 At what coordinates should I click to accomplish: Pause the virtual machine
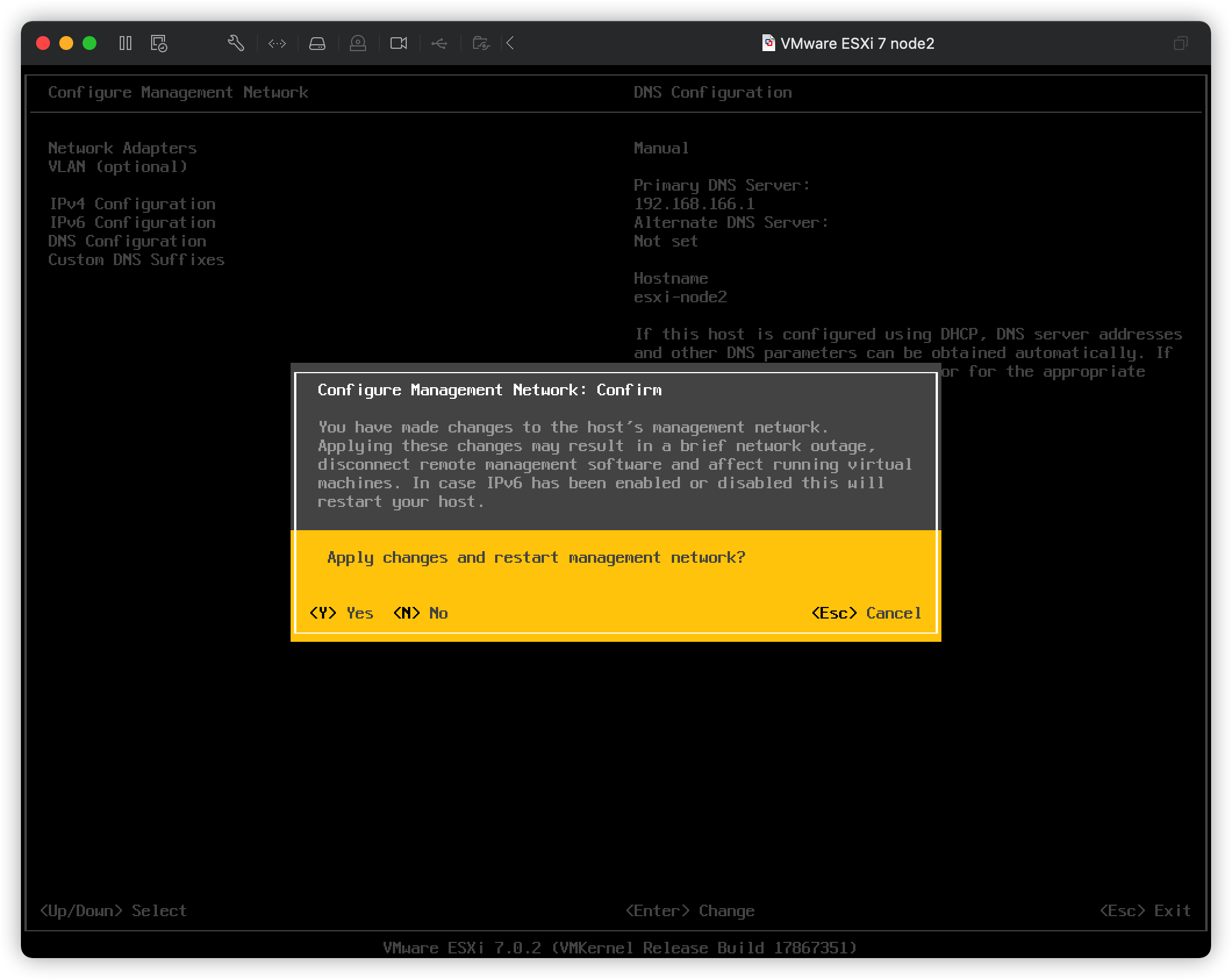click(125, 44)
